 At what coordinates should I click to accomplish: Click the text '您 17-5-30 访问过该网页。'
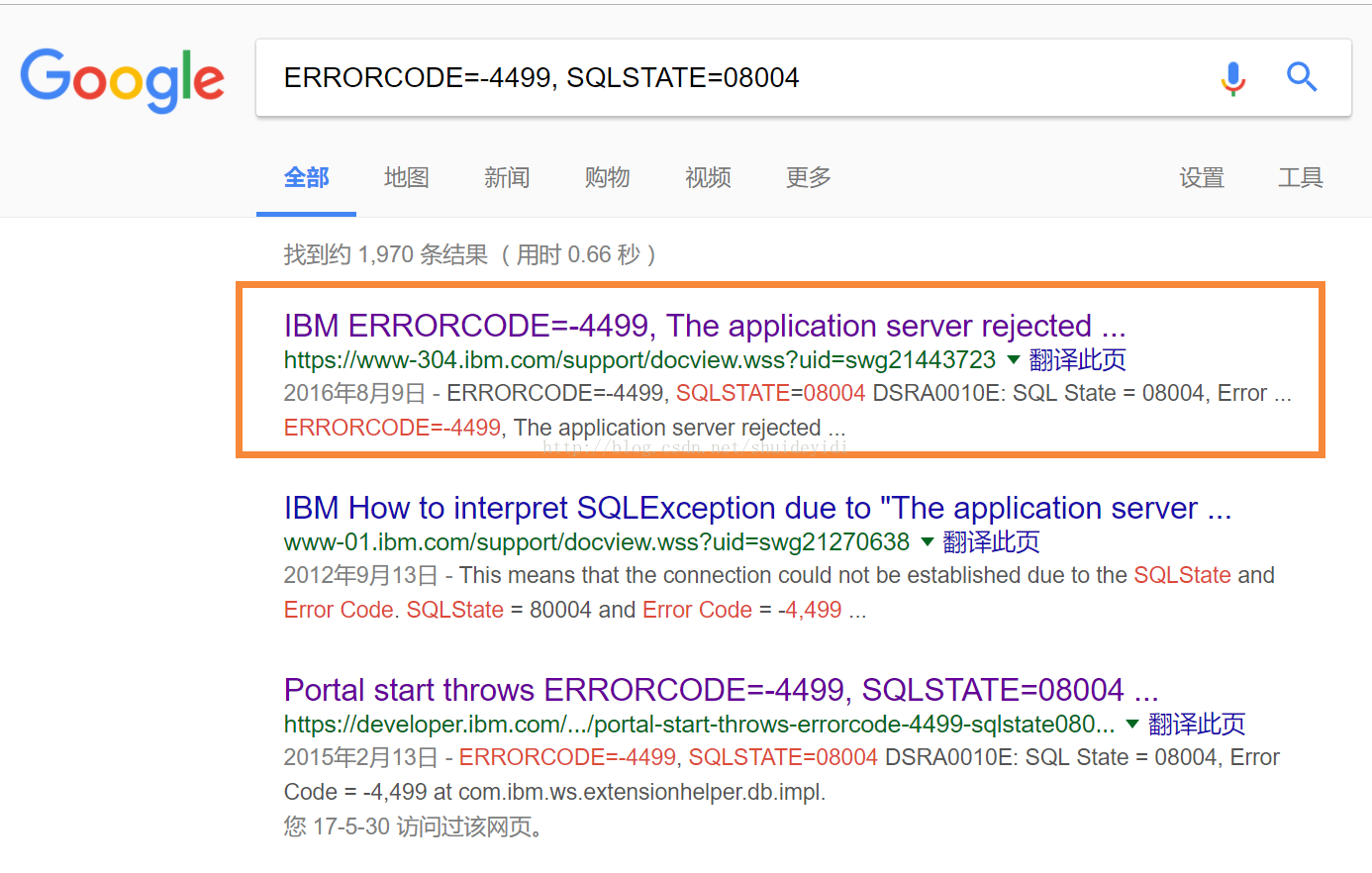tap(415, 826)
